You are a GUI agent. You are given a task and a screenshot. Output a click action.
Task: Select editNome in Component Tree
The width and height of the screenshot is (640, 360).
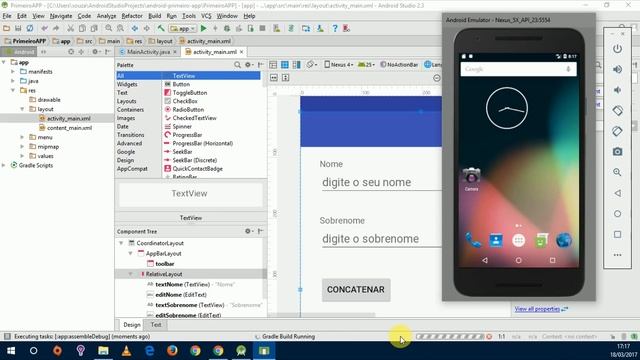[181, 295]
